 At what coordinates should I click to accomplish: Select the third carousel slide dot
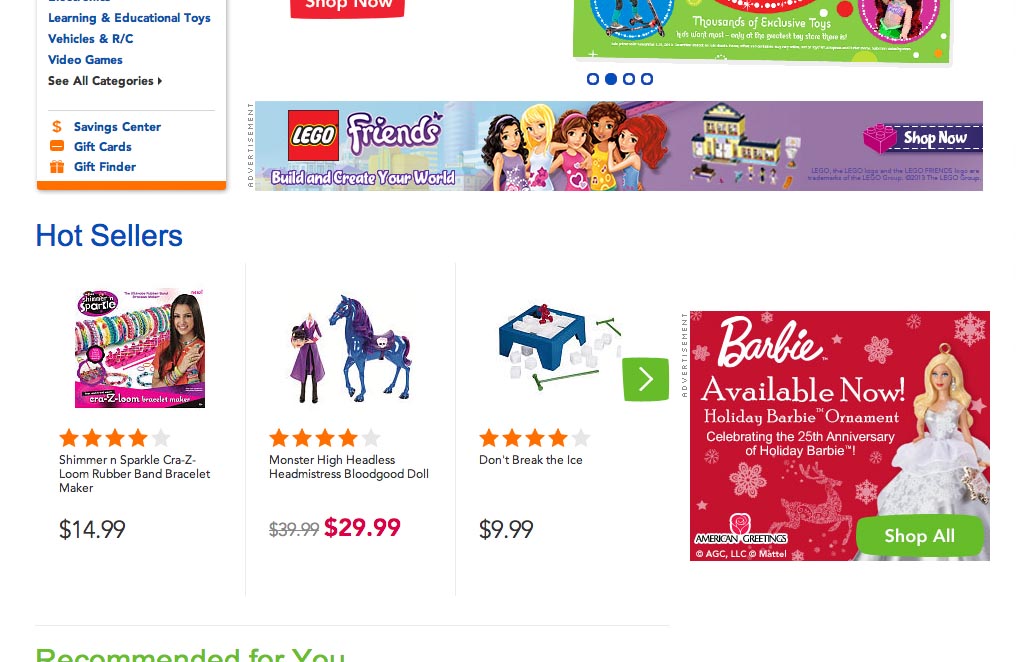pyautogui.click(x=629, y=79)
